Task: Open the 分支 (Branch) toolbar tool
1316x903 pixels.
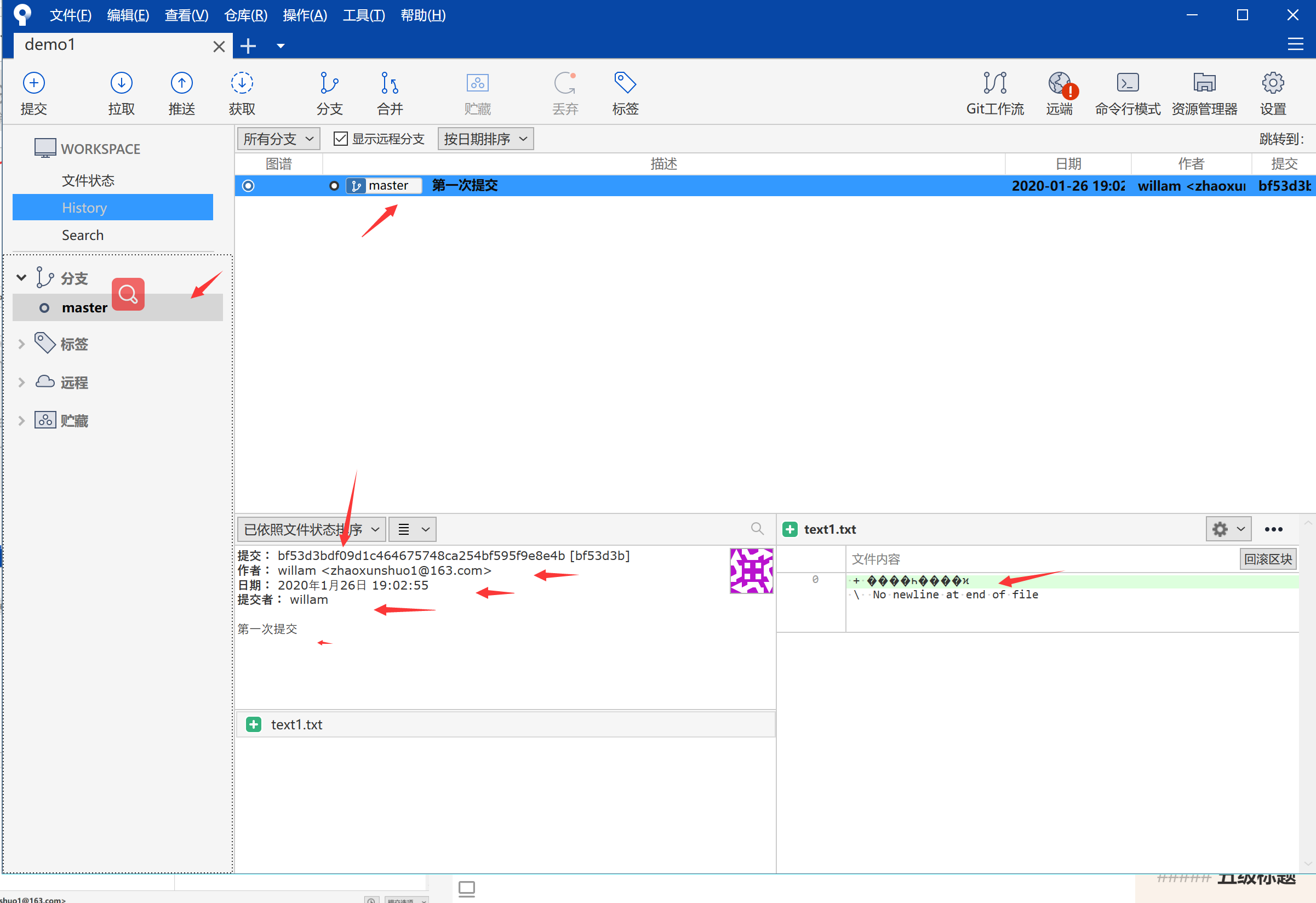Action: click(x=329, y=84)
